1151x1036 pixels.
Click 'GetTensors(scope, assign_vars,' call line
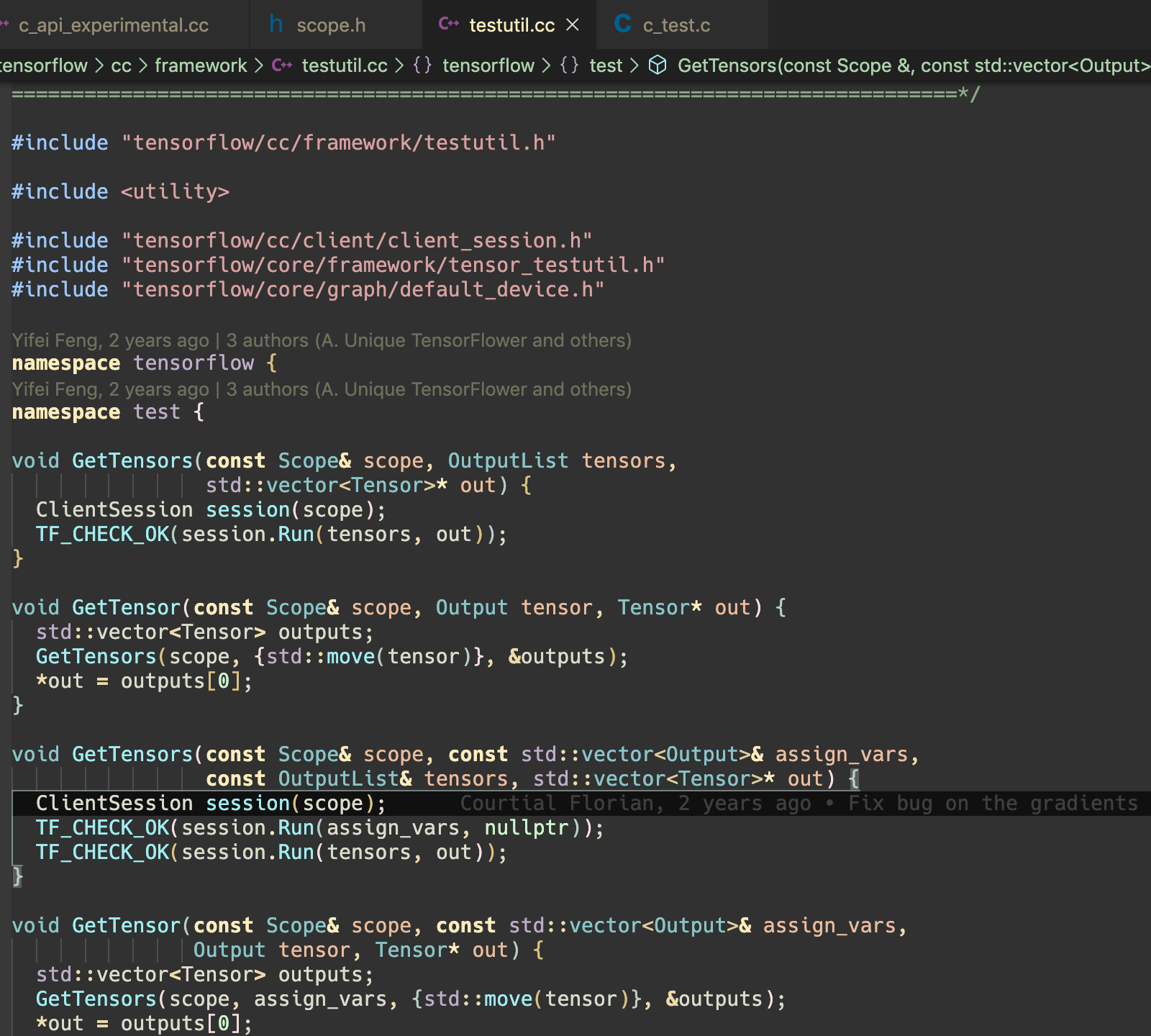[x=411, y=999]
